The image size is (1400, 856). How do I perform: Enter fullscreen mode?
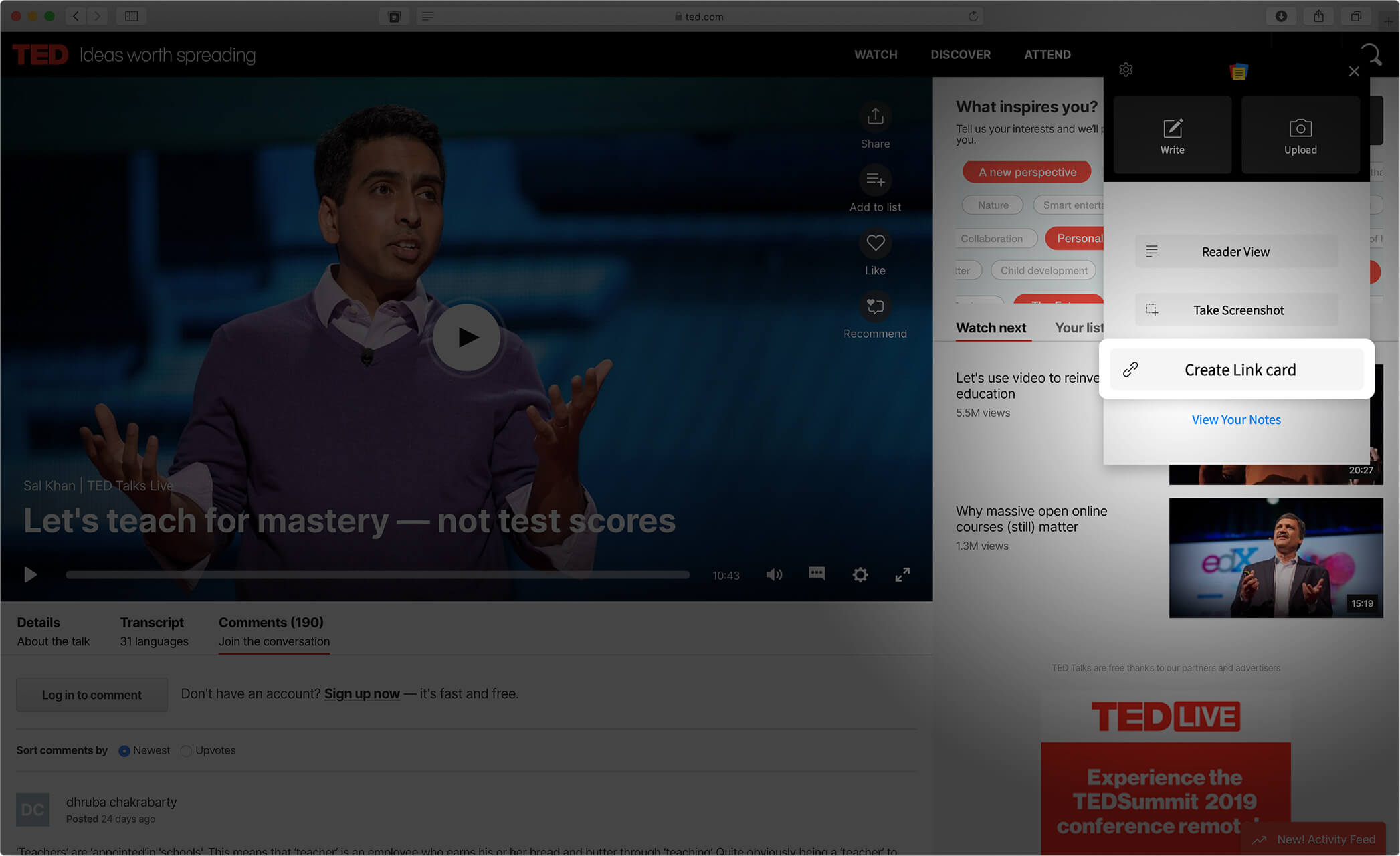pyautogui.click(x=902, y=574)
